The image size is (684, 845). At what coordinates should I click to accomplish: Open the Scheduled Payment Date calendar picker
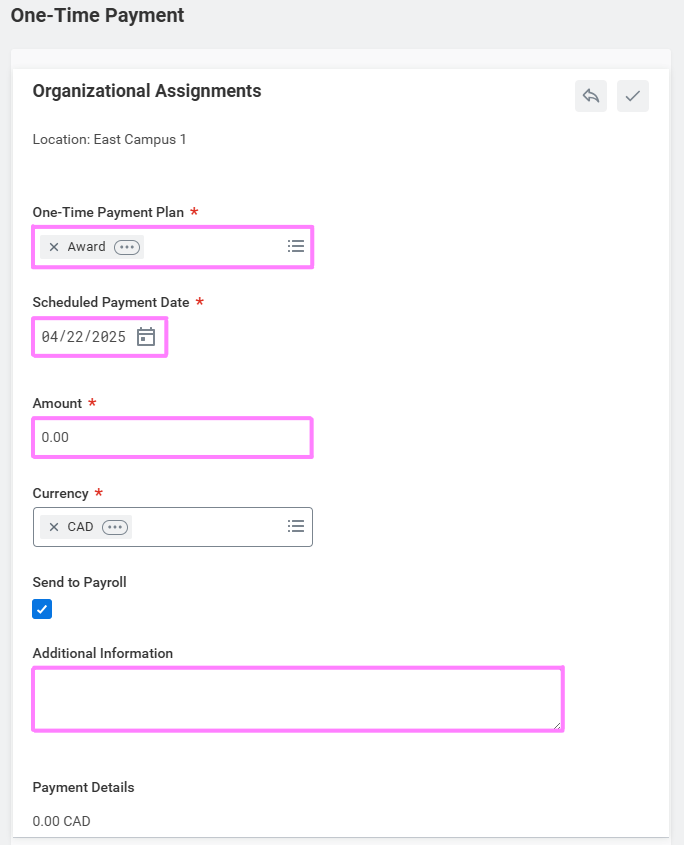[146, 337]
